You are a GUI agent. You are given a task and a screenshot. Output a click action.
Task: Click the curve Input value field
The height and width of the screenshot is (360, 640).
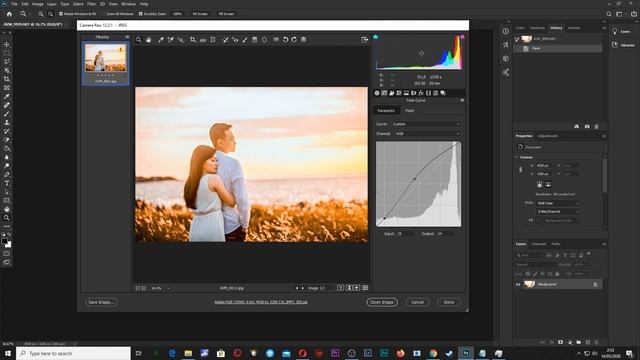pyautogui.click(x=405, y=234)
